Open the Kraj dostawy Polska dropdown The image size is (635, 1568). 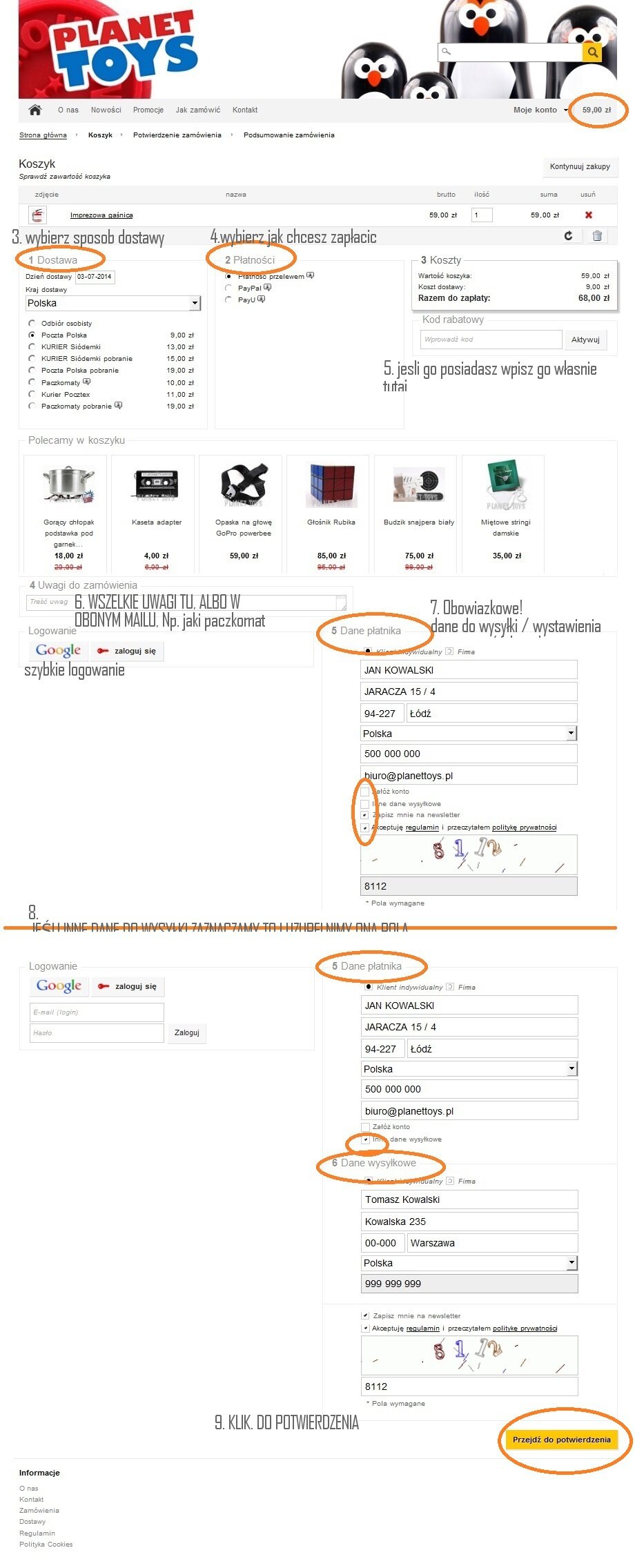click(x=113, y=303)
